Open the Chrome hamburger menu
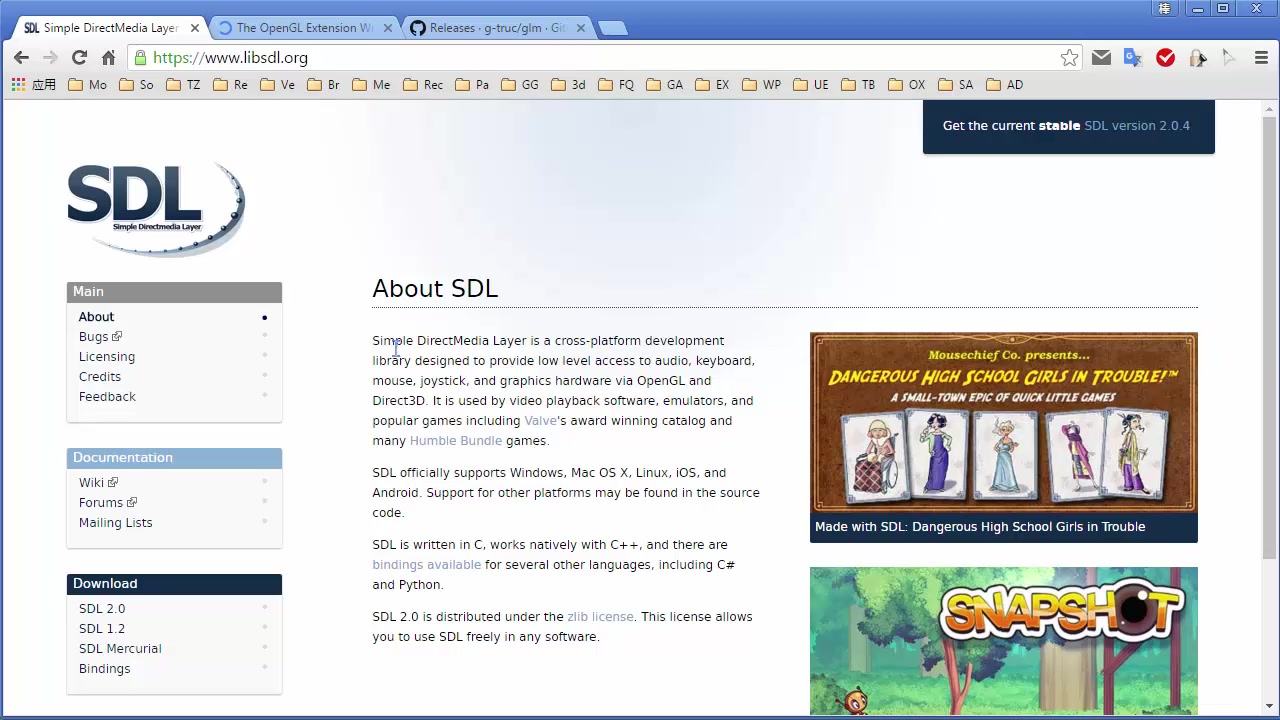1280x720 pixels. (1261, 58)
